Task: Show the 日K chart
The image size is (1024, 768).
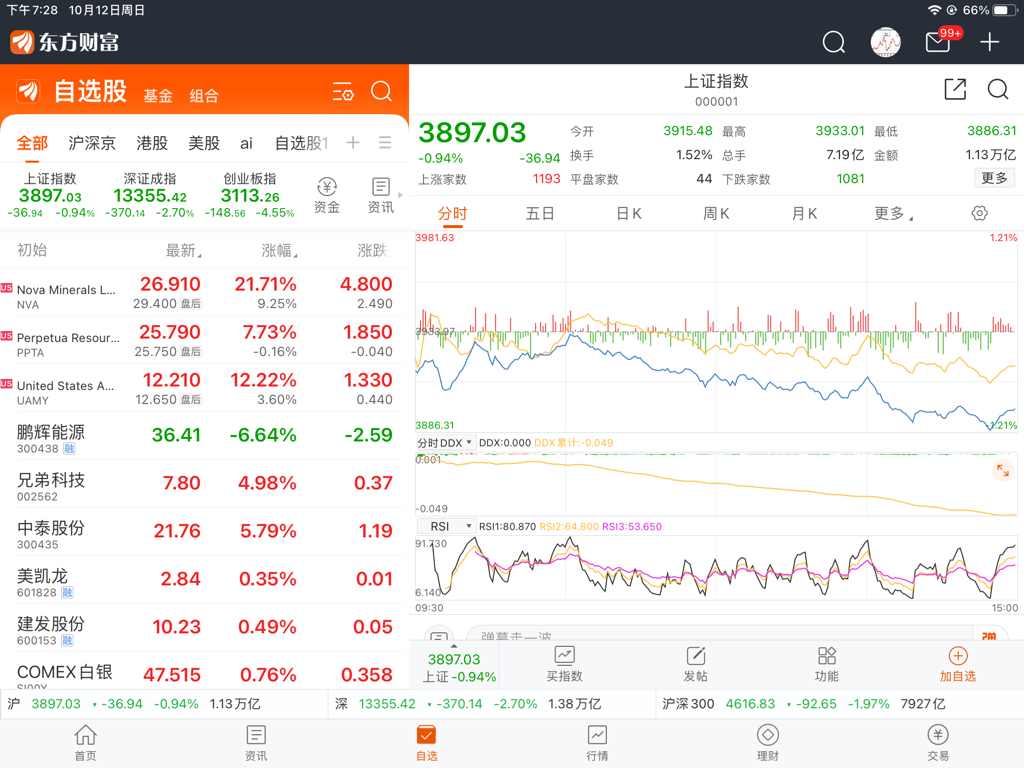Action: 629,214
